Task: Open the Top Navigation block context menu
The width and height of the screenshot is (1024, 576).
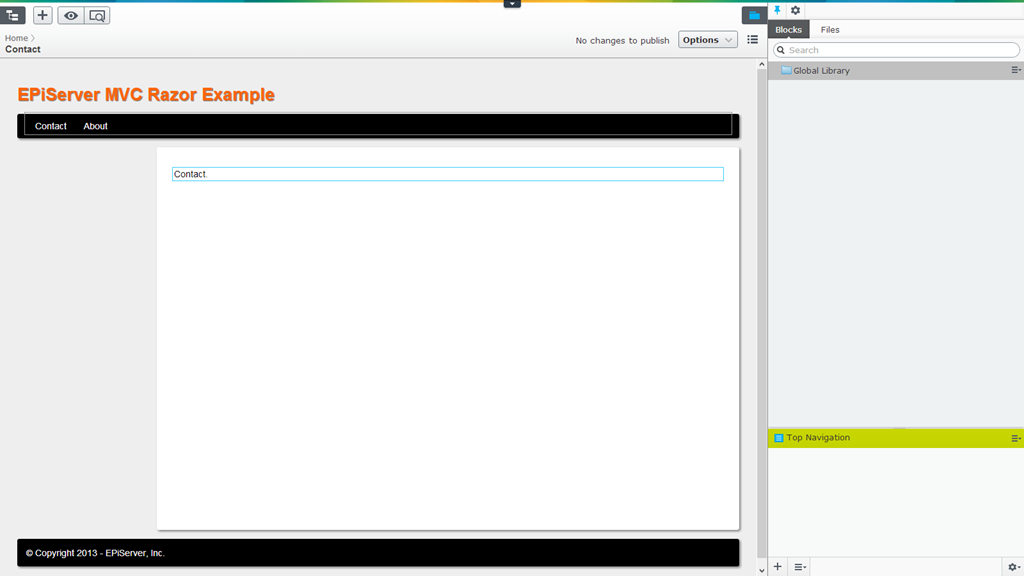Action: pos(1015,438)
